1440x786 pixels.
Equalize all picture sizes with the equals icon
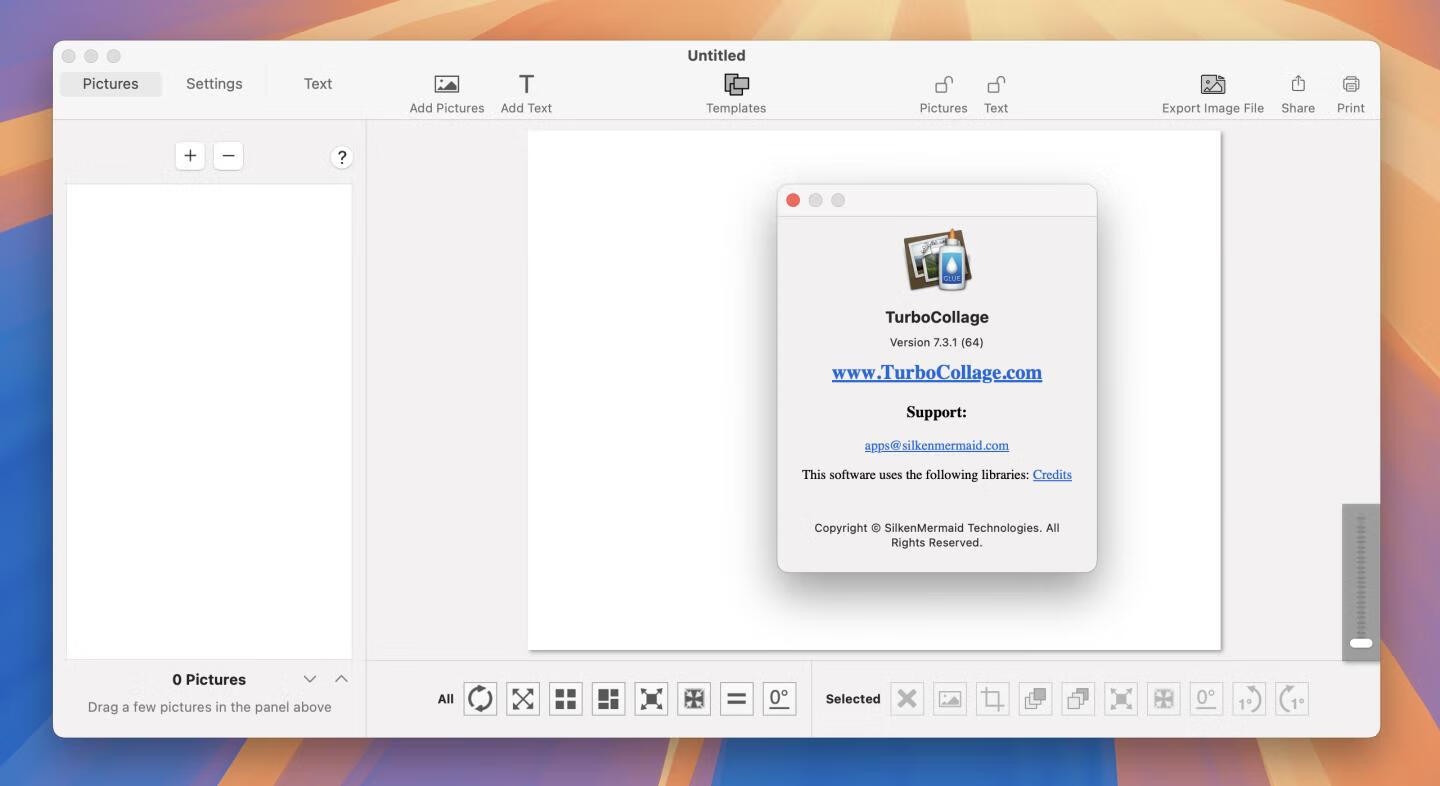[x=737, y=698]
